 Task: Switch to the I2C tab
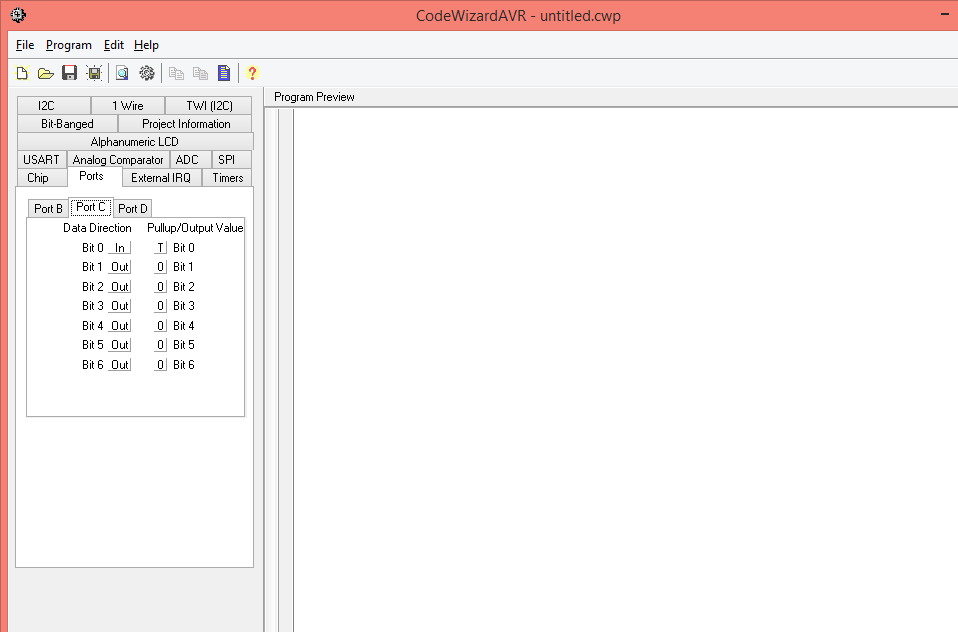54,106
